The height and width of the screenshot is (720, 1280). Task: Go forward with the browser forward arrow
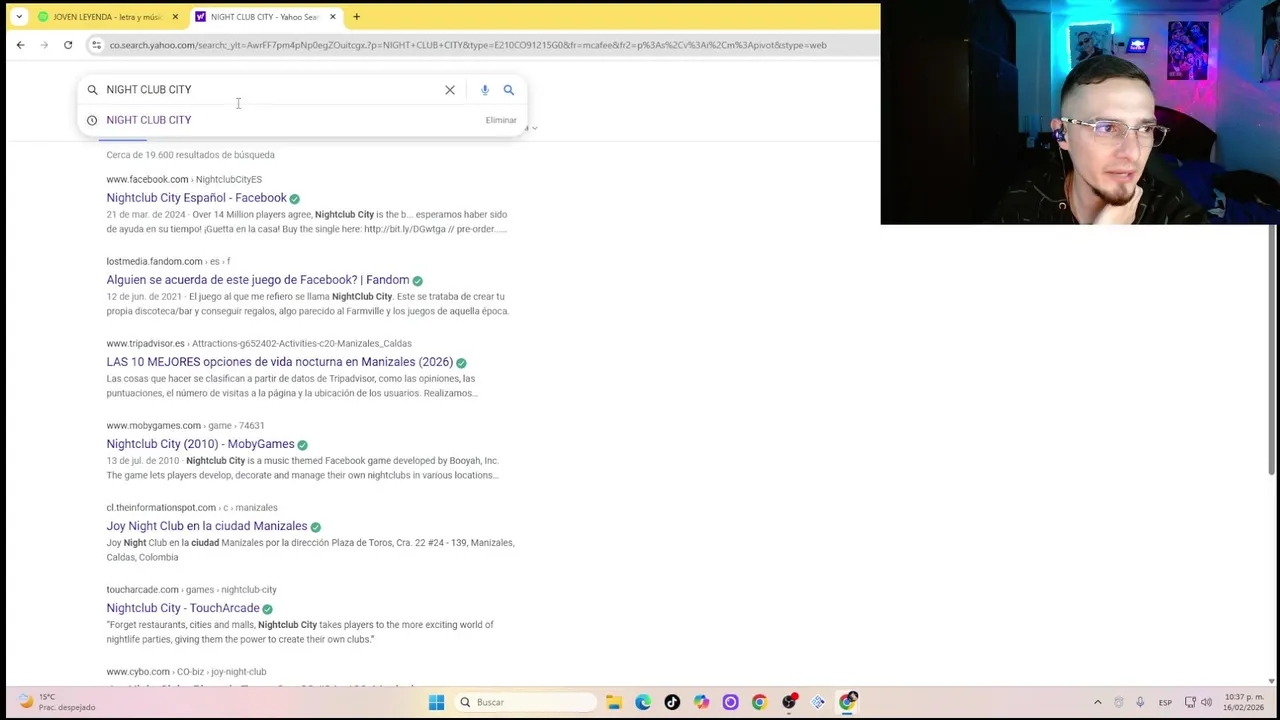coord(44,45)
